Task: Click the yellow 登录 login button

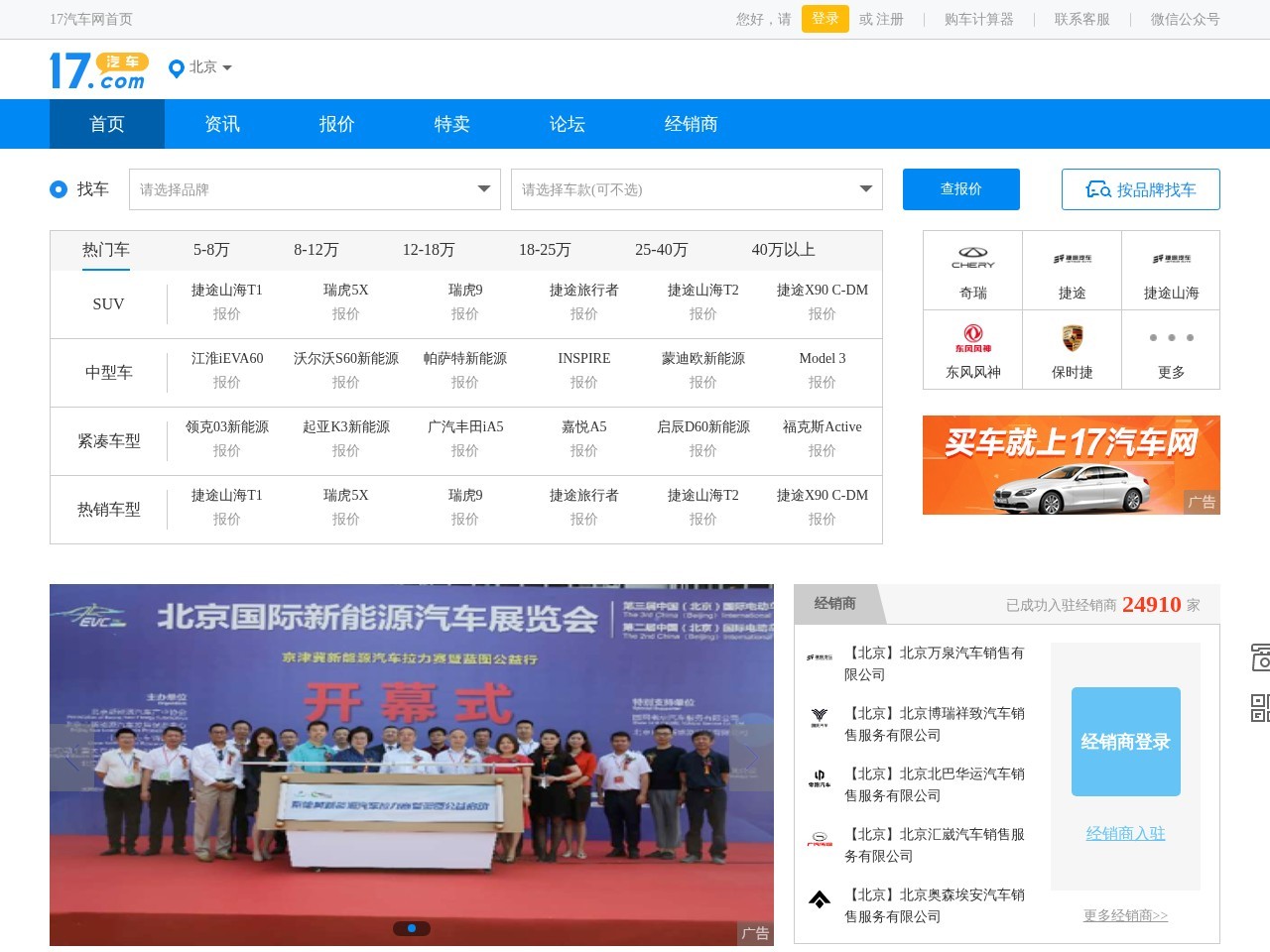Action: [825, 19]
